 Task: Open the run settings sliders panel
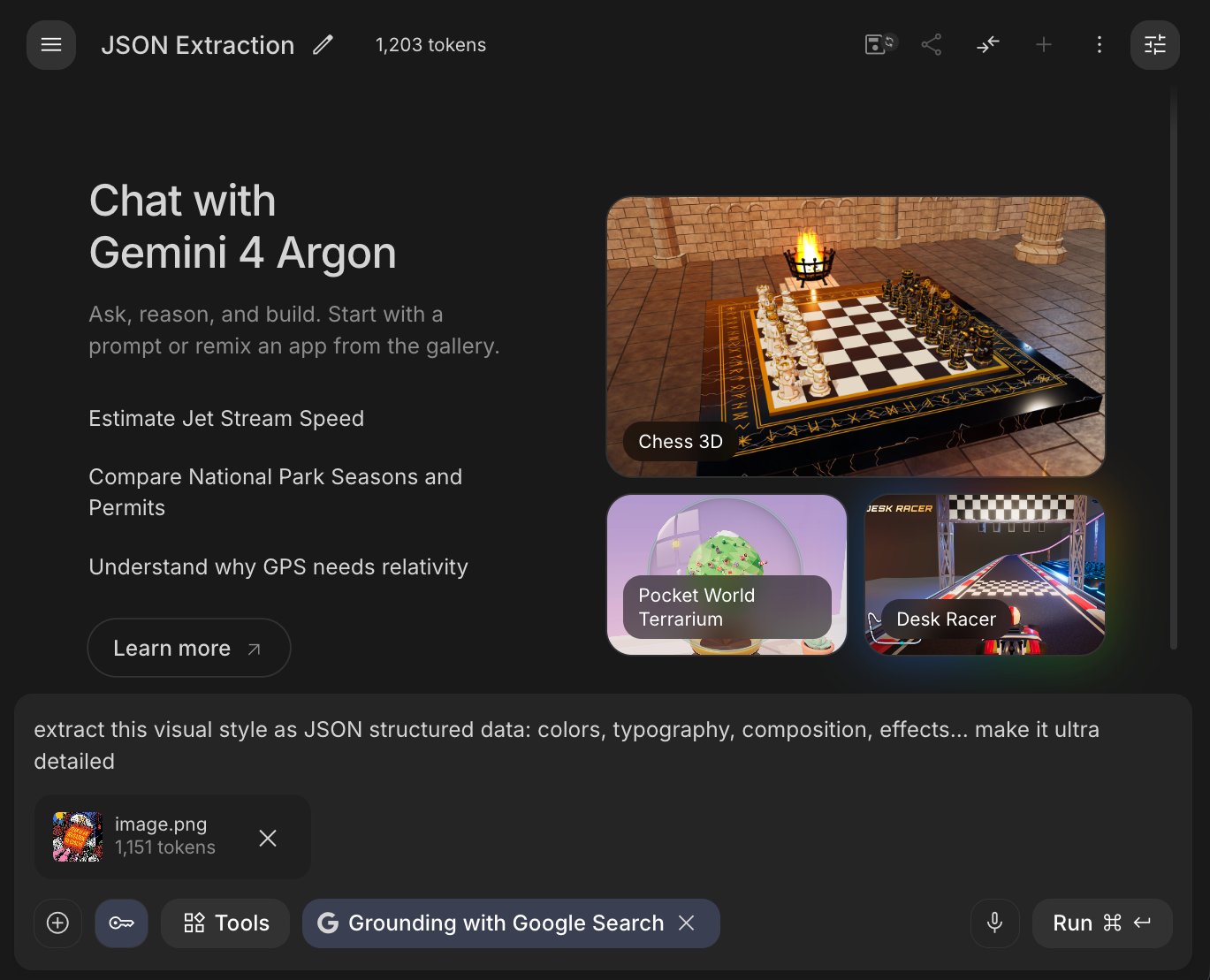click(1155, 45)
